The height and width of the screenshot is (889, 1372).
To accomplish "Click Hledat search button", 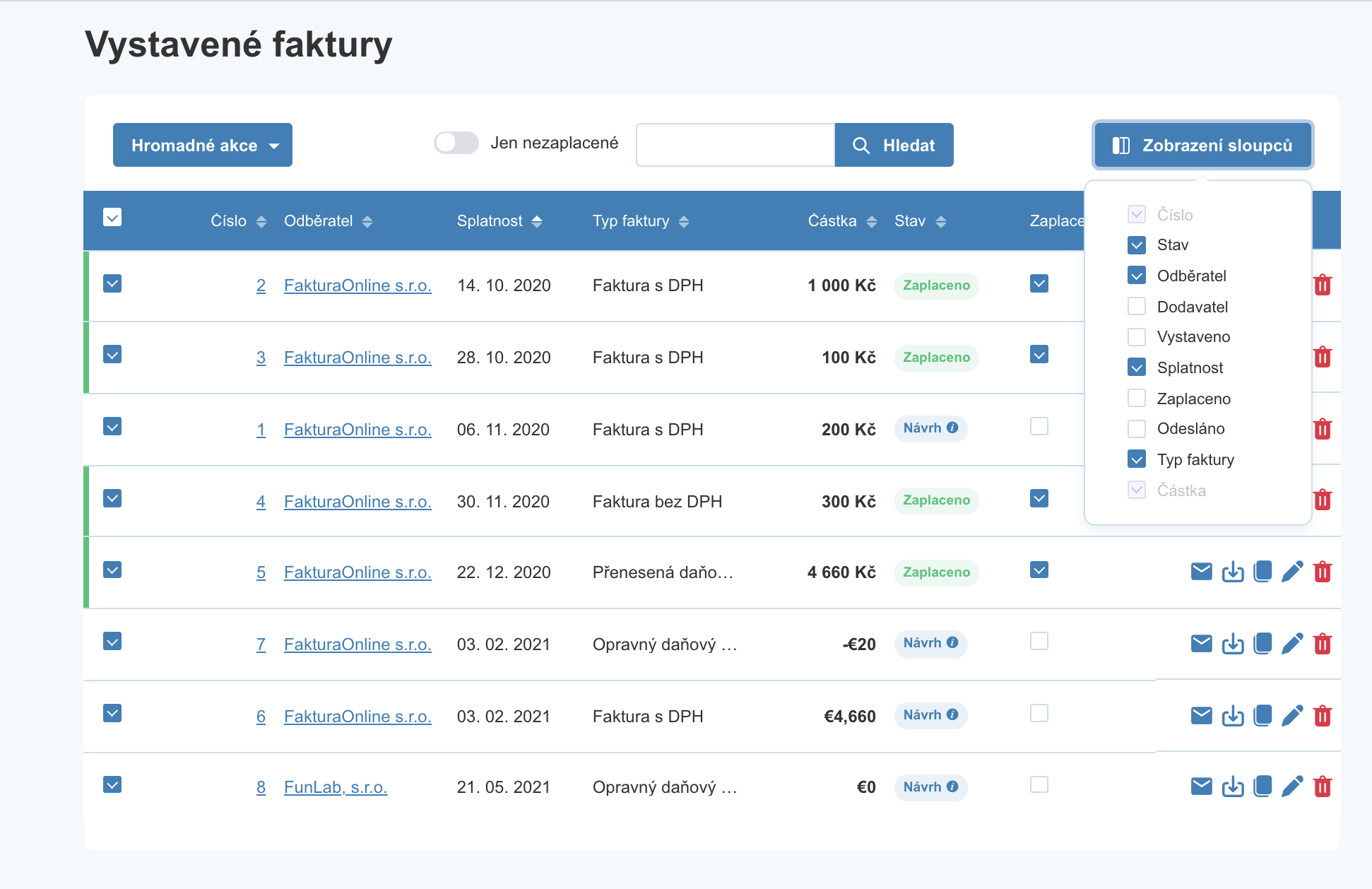I will coord(894,146).
